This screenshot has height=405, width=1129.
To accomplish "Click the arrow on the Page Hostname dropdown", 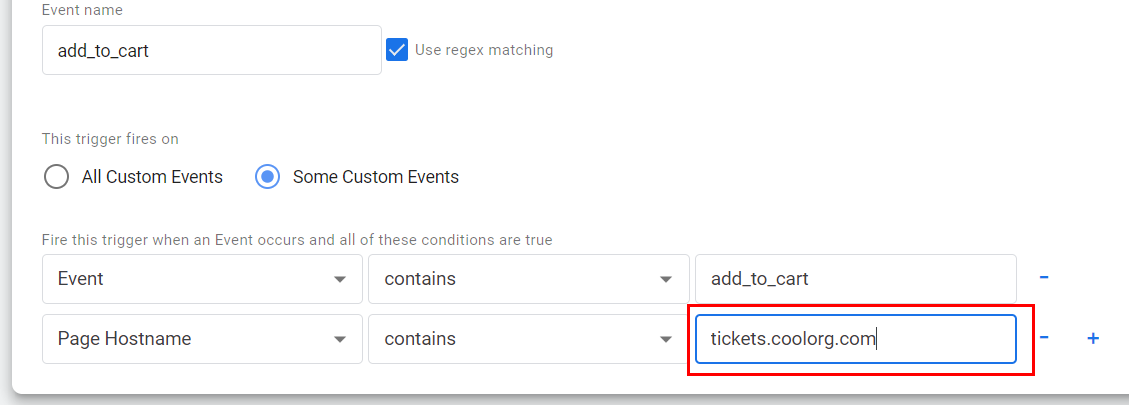I will (x=340, y=339).
